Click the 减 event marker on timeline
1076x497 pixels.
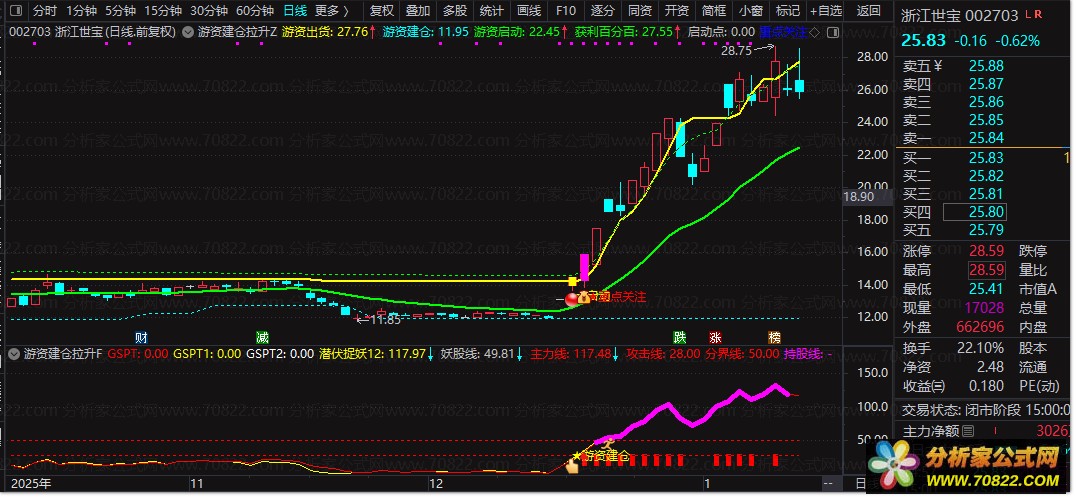click(x=262, y=337)
